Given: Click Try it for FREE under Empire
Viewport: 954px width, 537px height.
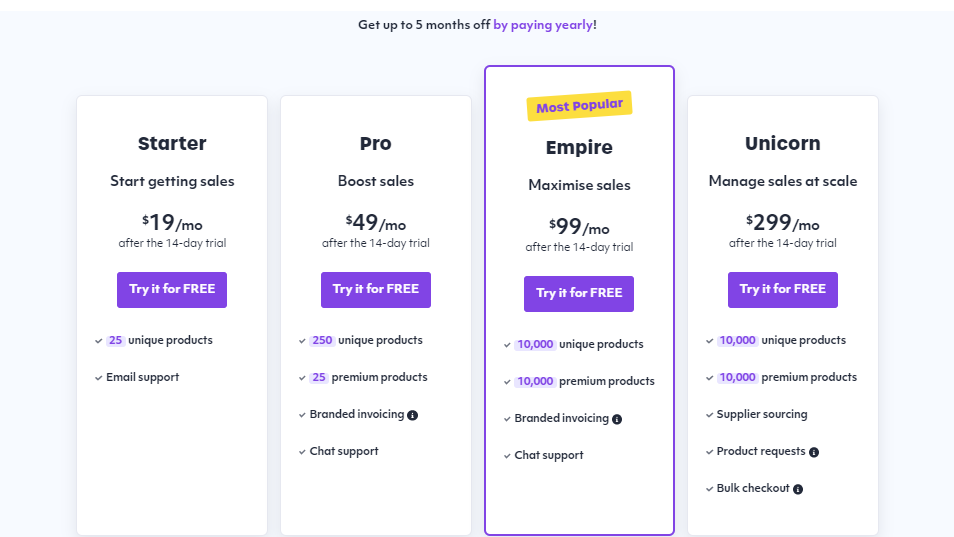Looking at the screenshot, I should pyautogui.click(x=579, y=294).
